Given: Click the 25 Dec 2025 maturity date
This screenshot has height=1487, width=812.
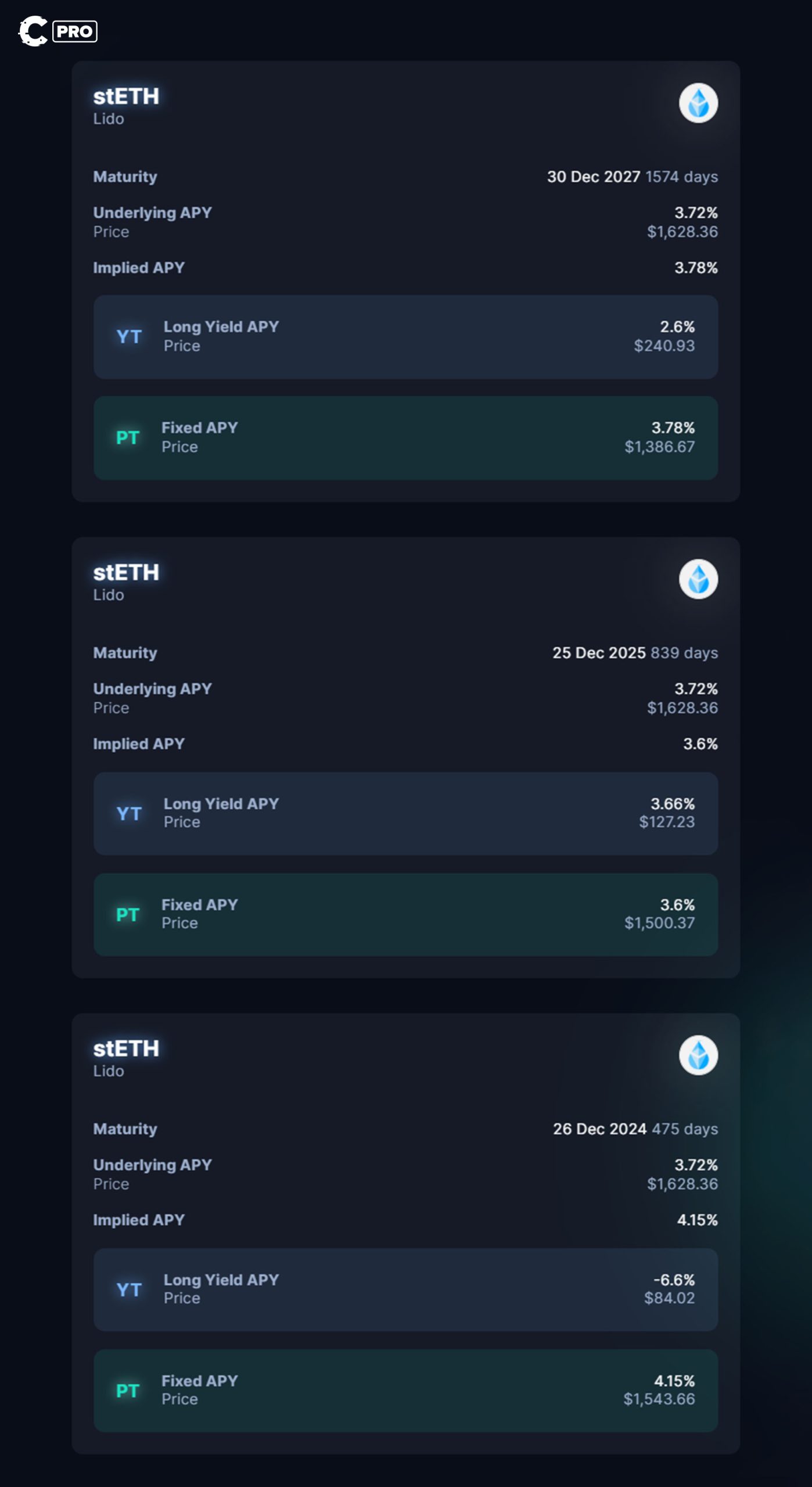Looking at the screenshot, I should point(598,653).
